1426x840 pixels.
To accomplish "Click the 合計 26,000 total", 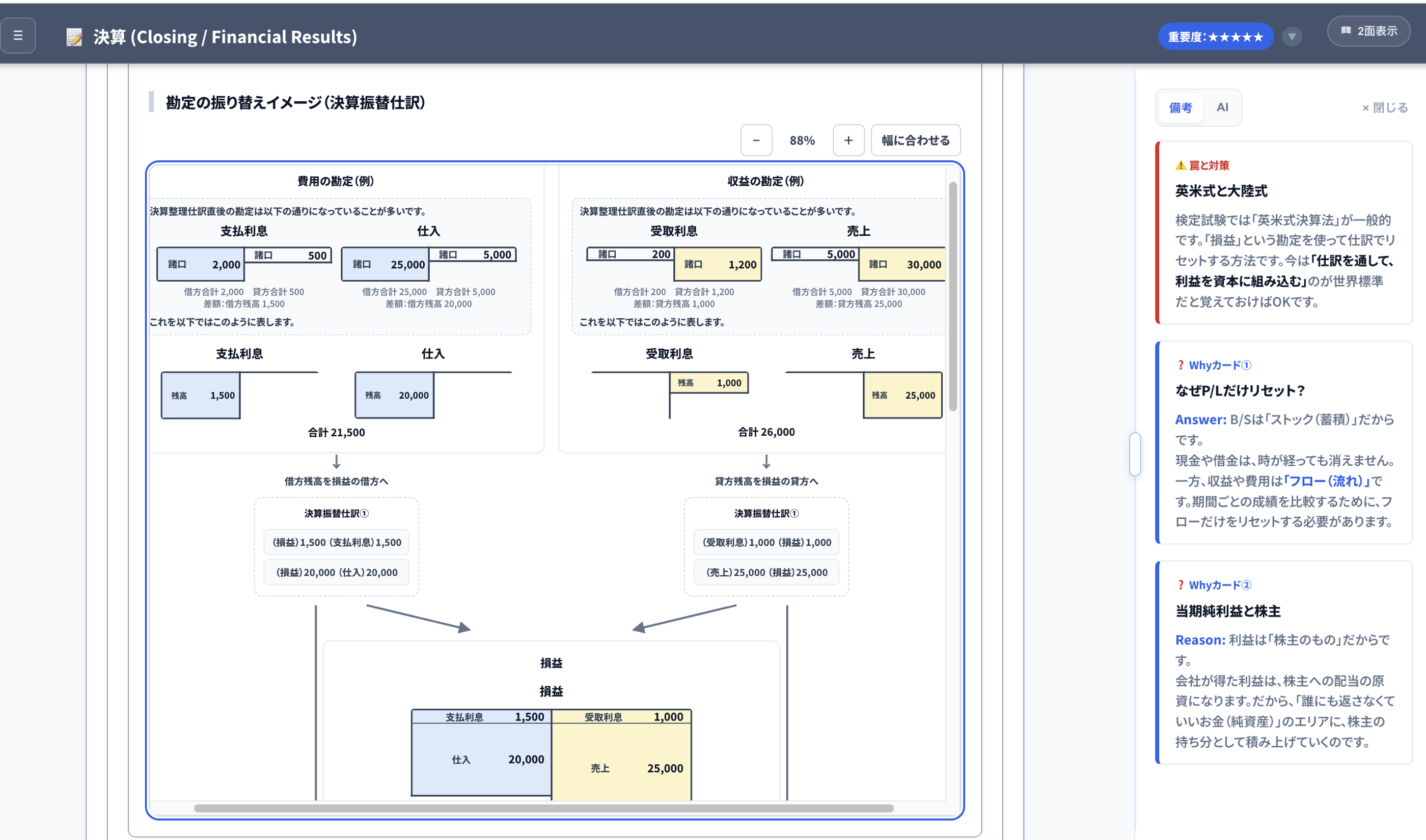I will [766, 432].
